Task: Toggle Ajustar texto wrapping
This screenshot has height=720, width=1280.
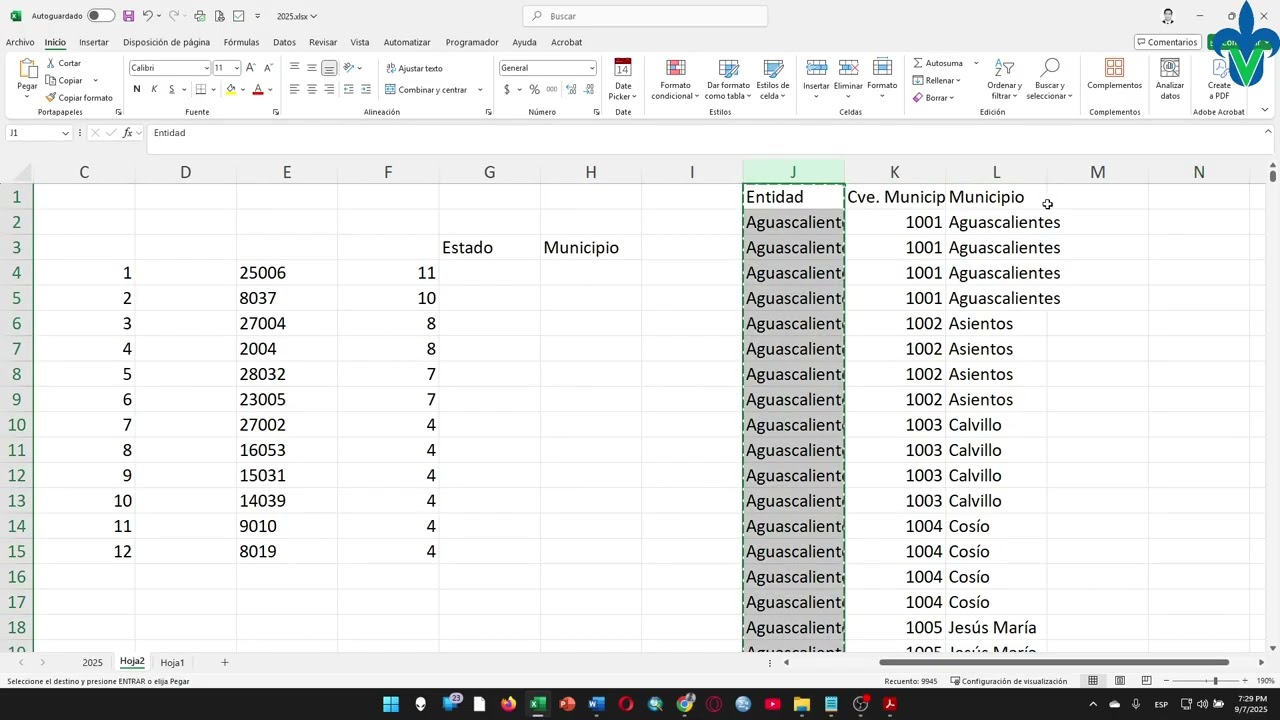Action: pos(414,68)
